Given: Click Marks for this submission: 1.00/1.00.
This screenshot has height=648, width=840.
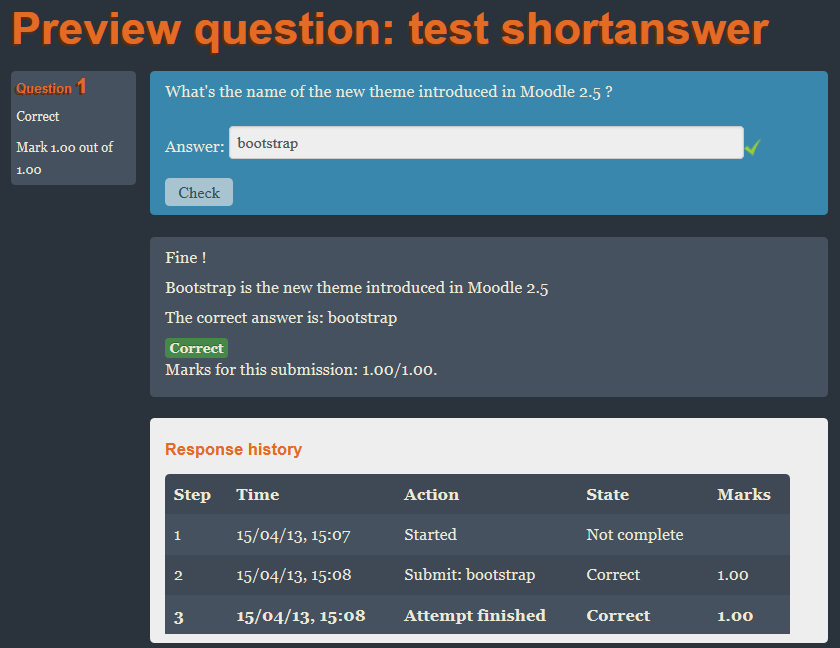Looking at the screenshot, I should (x=301, y=370).
